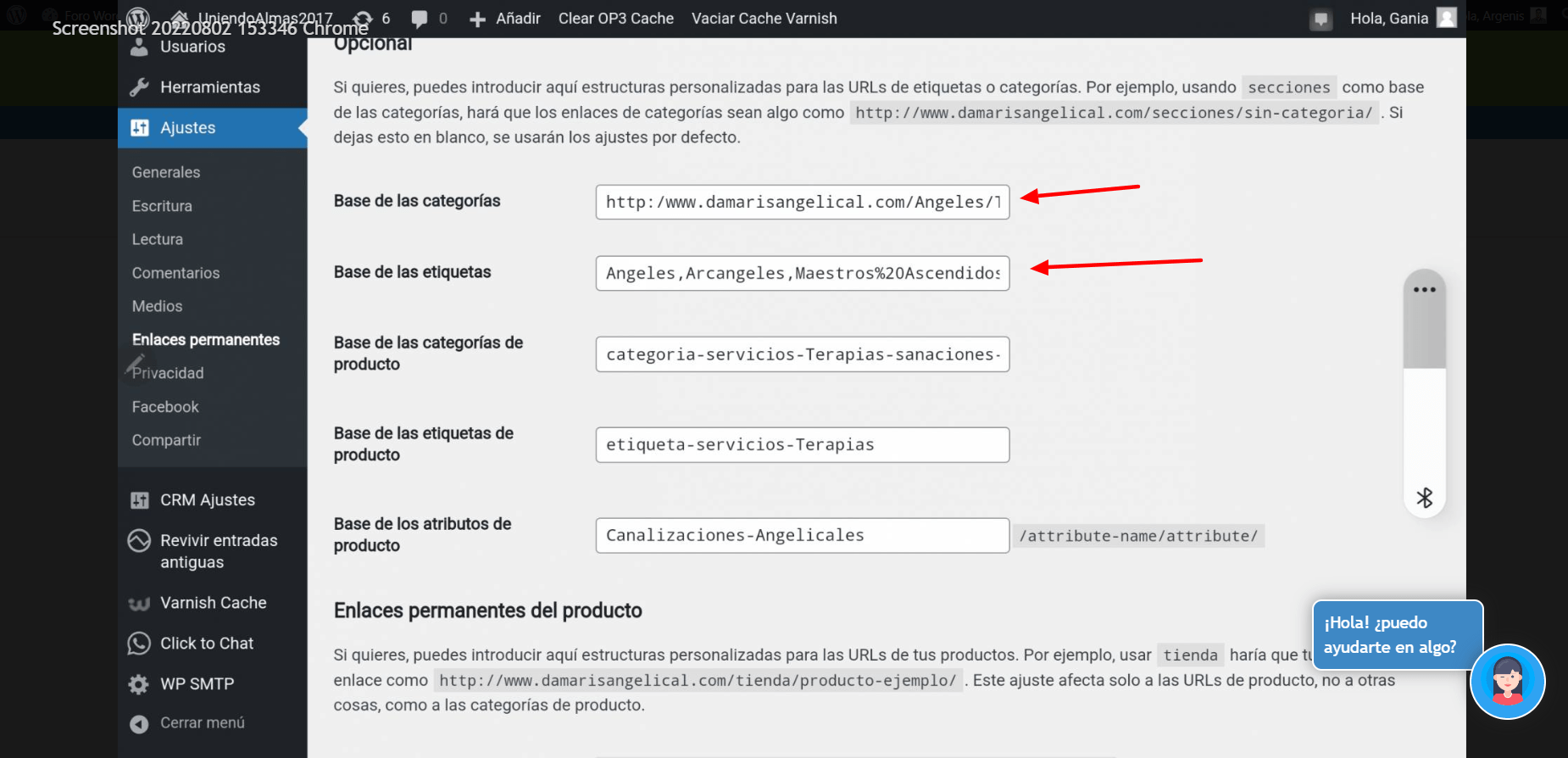Click the floating volume slider track

pos(1425,394)
